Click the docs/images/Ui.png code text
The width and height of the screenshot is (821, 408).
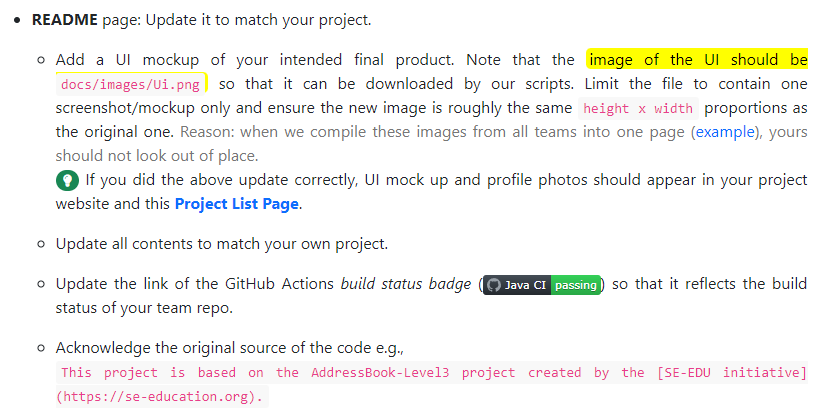tap(130, 85)
